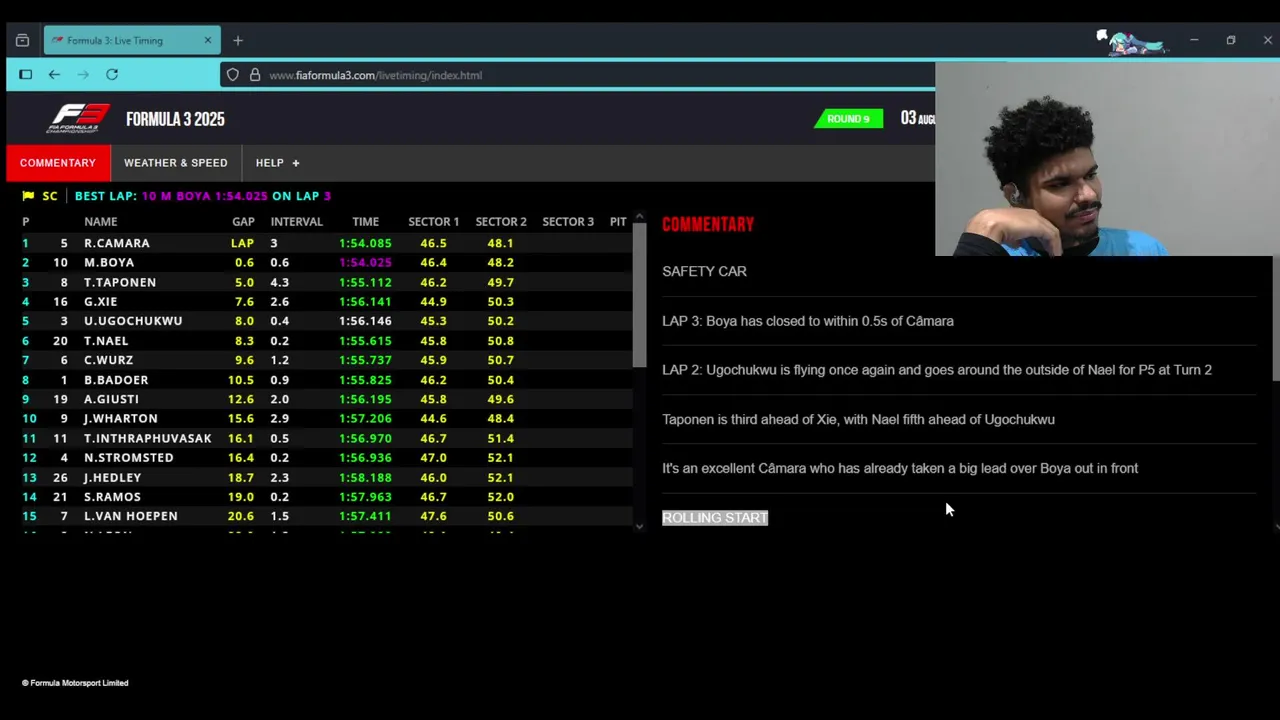The height and width of the screenshot is (720, 1280).
Task: Click the purple 1:54.025 lap time
Action: [x=365, y=263]
